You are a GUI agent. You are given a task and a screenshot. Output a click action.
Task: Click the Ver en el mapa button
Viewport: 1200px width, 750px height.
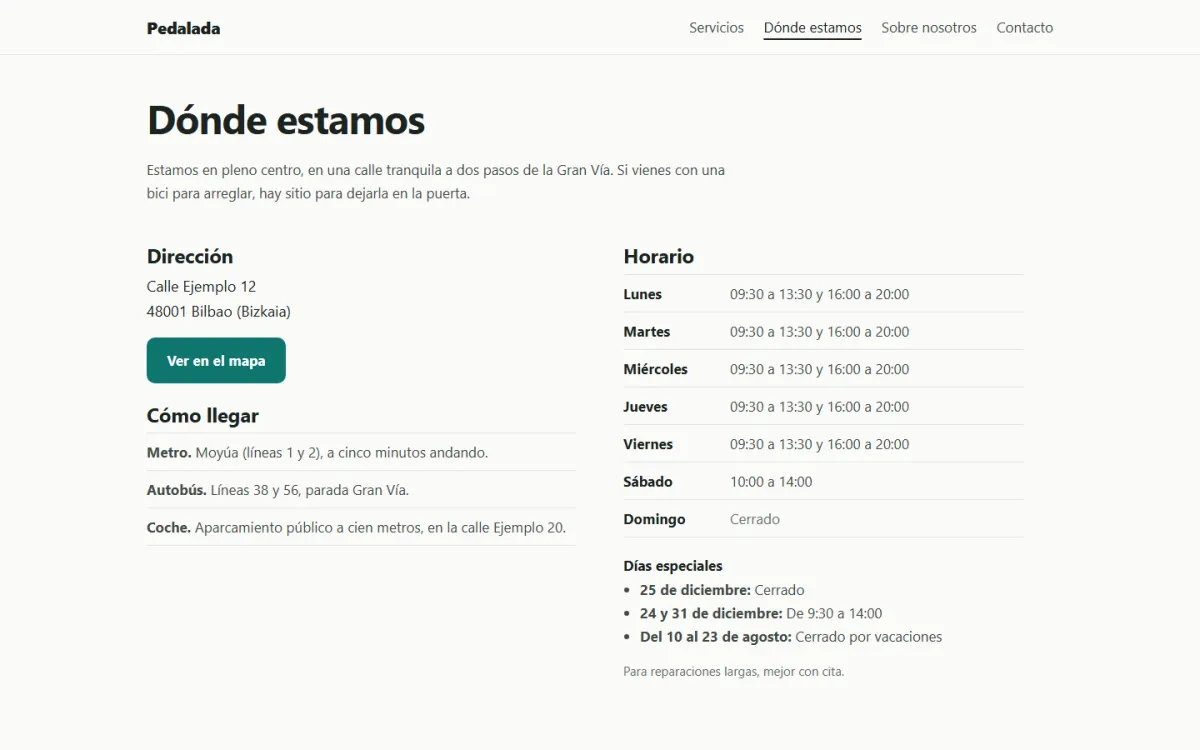pyautogui.click(x=216, y=360)
